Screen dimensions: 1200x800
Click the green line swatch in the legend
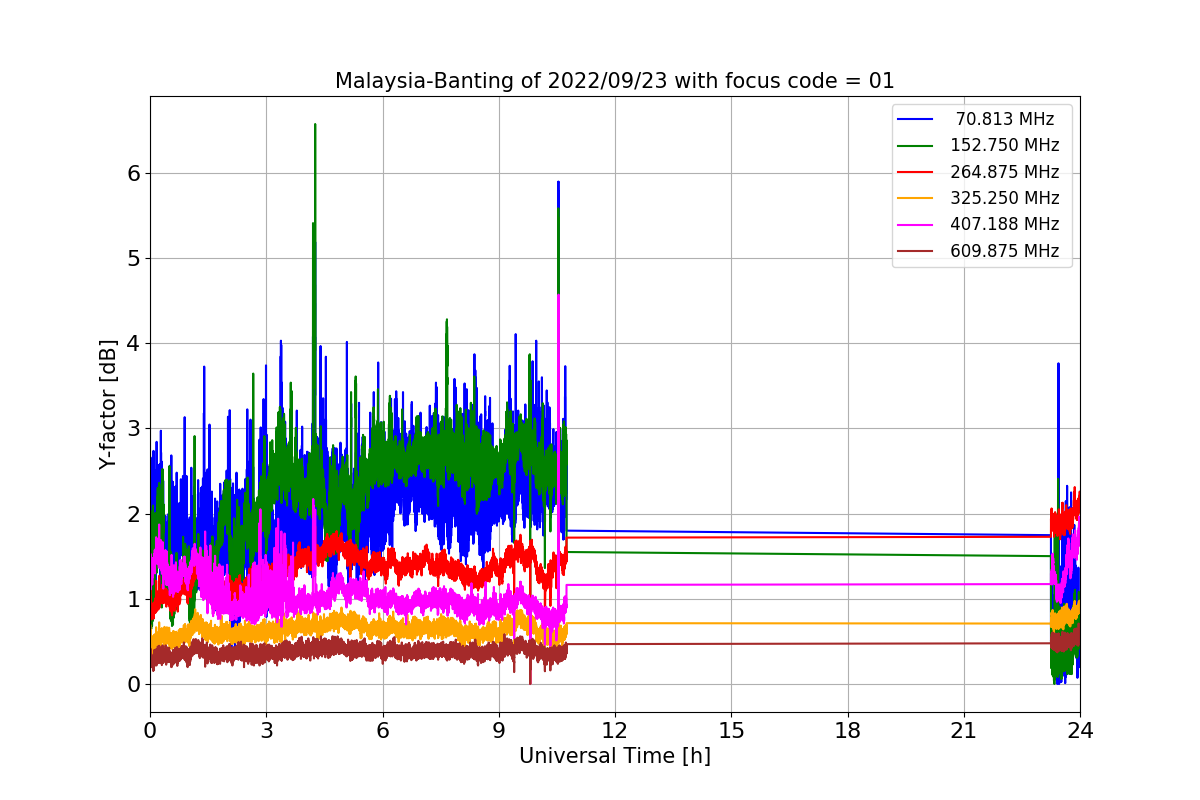[915, 146]
